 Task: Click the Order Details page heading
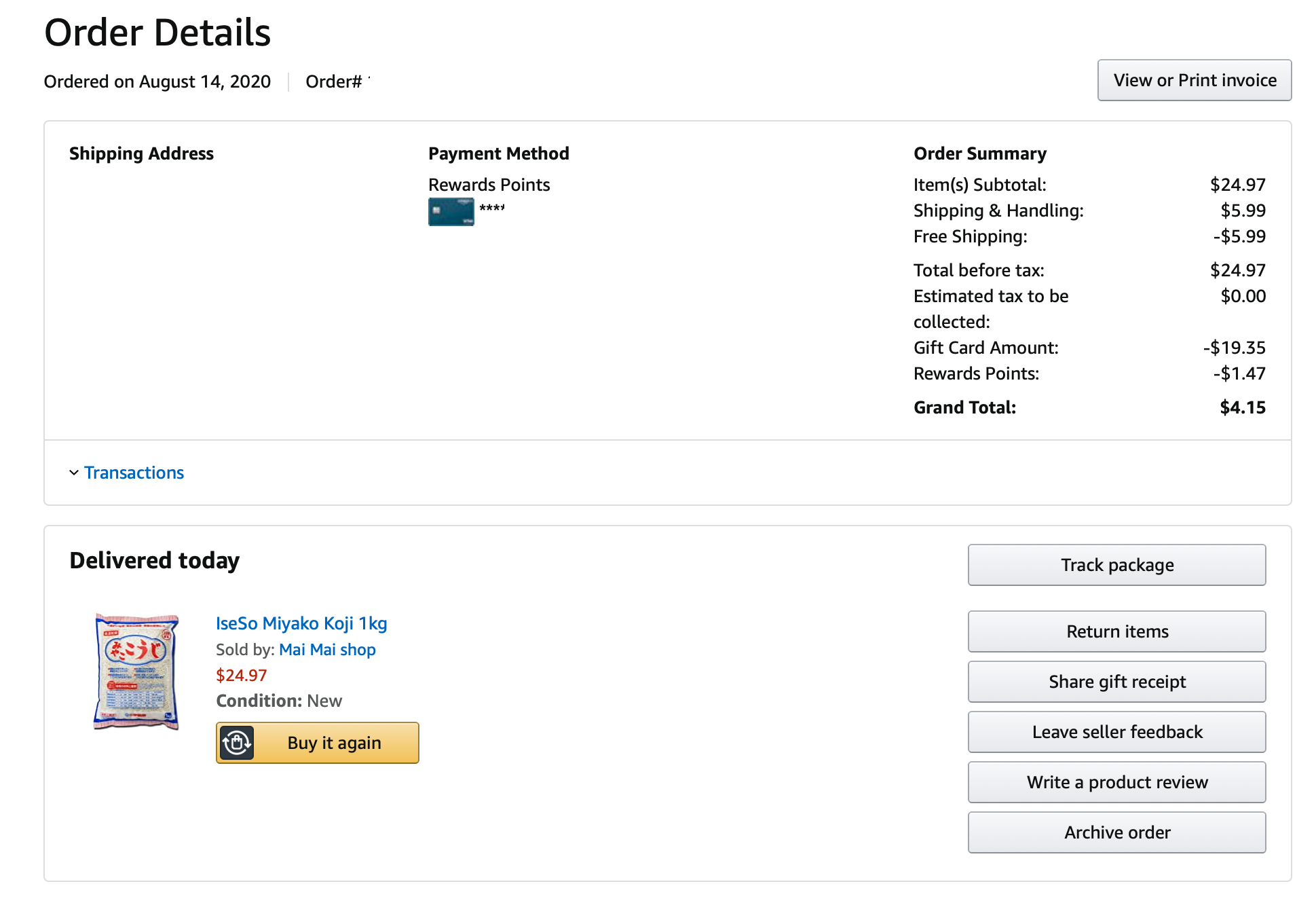point(157,33)
